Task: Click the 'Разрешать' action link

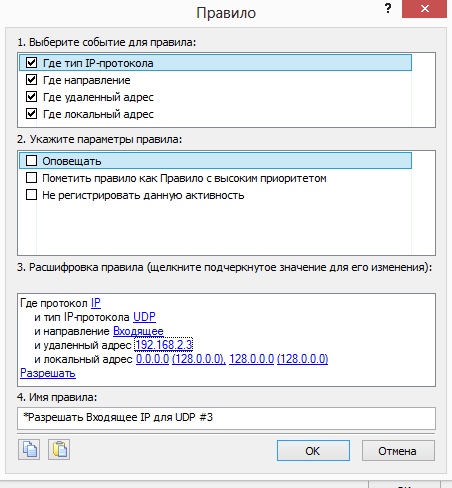Action: pos(48,373)
